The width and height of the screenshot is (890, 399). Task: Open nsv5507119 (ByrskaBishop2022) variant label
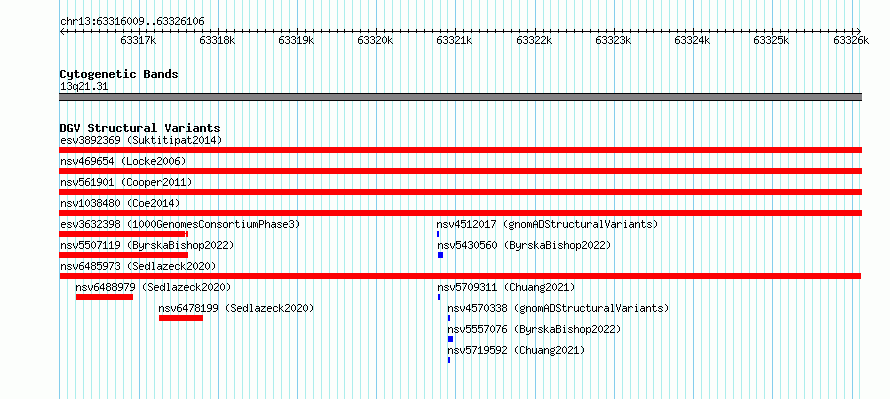(x=147, y=245)
